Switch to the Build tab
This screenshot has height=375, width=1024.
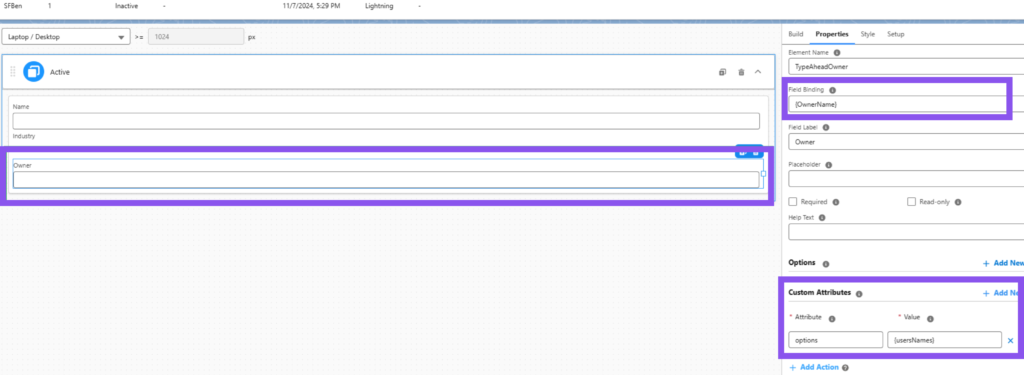[795, 34]
